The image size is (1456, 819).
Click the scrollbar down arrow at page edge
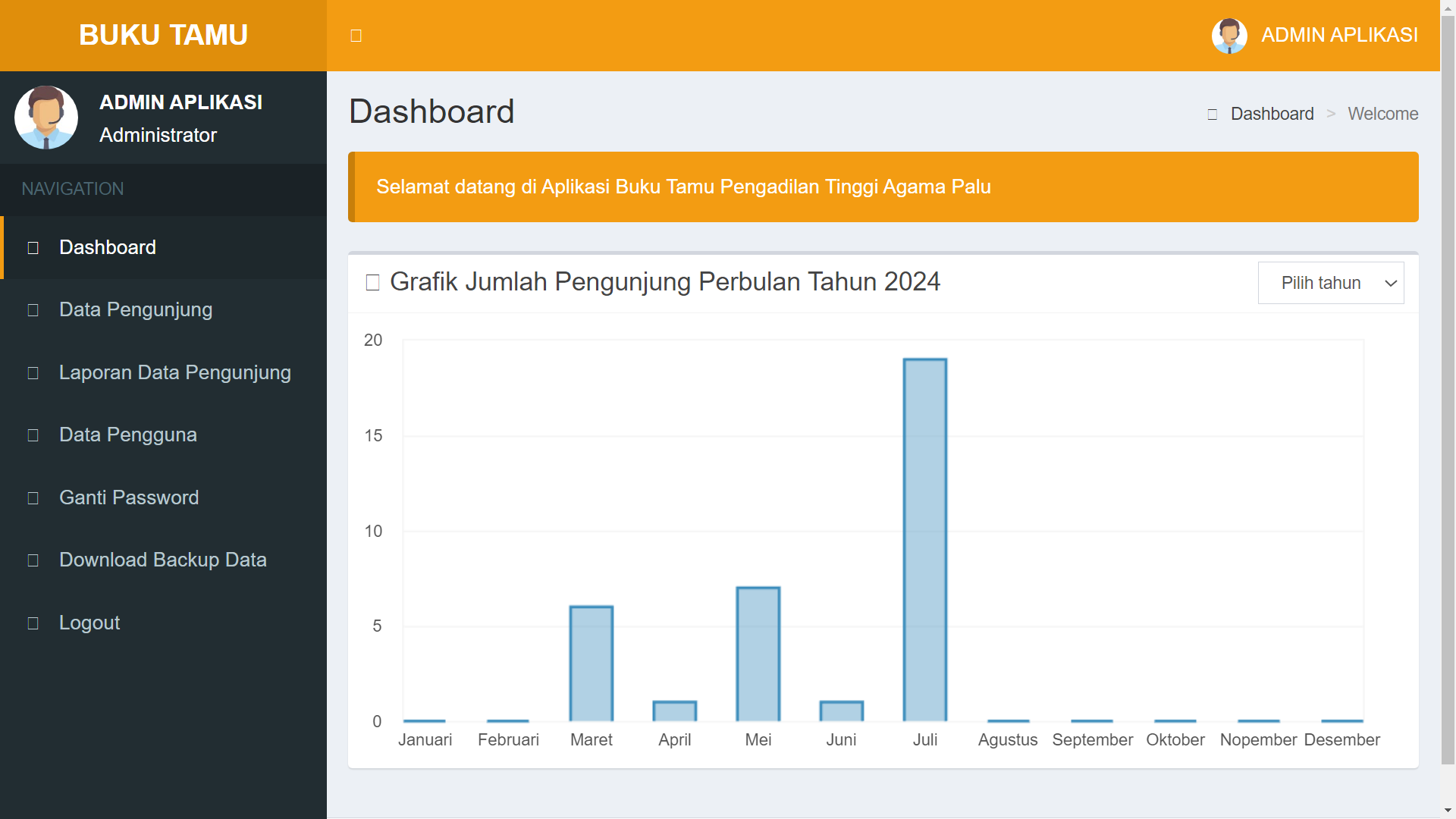pyautogui.click(x=1448, y=811)
